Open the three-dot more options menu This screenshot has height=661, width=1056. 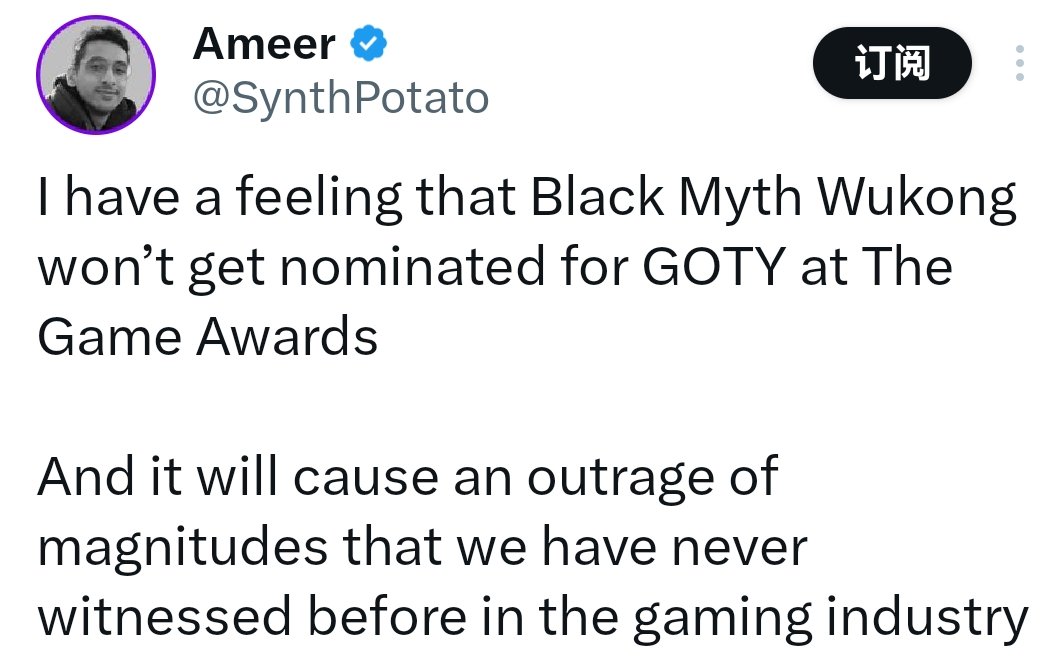pos(1020,63)
